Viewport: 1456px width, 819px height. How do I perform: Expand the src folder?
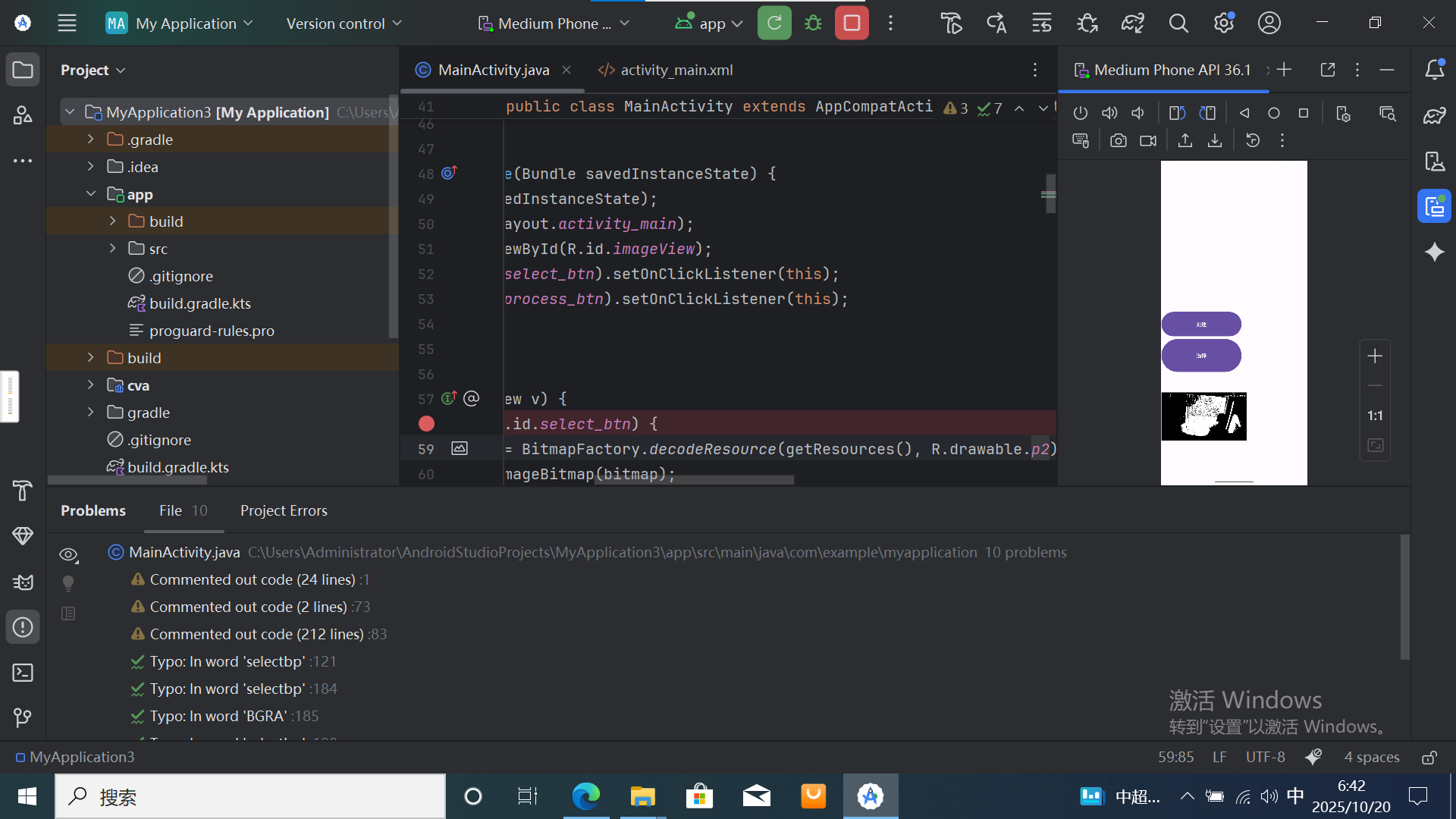click(112, 249)
